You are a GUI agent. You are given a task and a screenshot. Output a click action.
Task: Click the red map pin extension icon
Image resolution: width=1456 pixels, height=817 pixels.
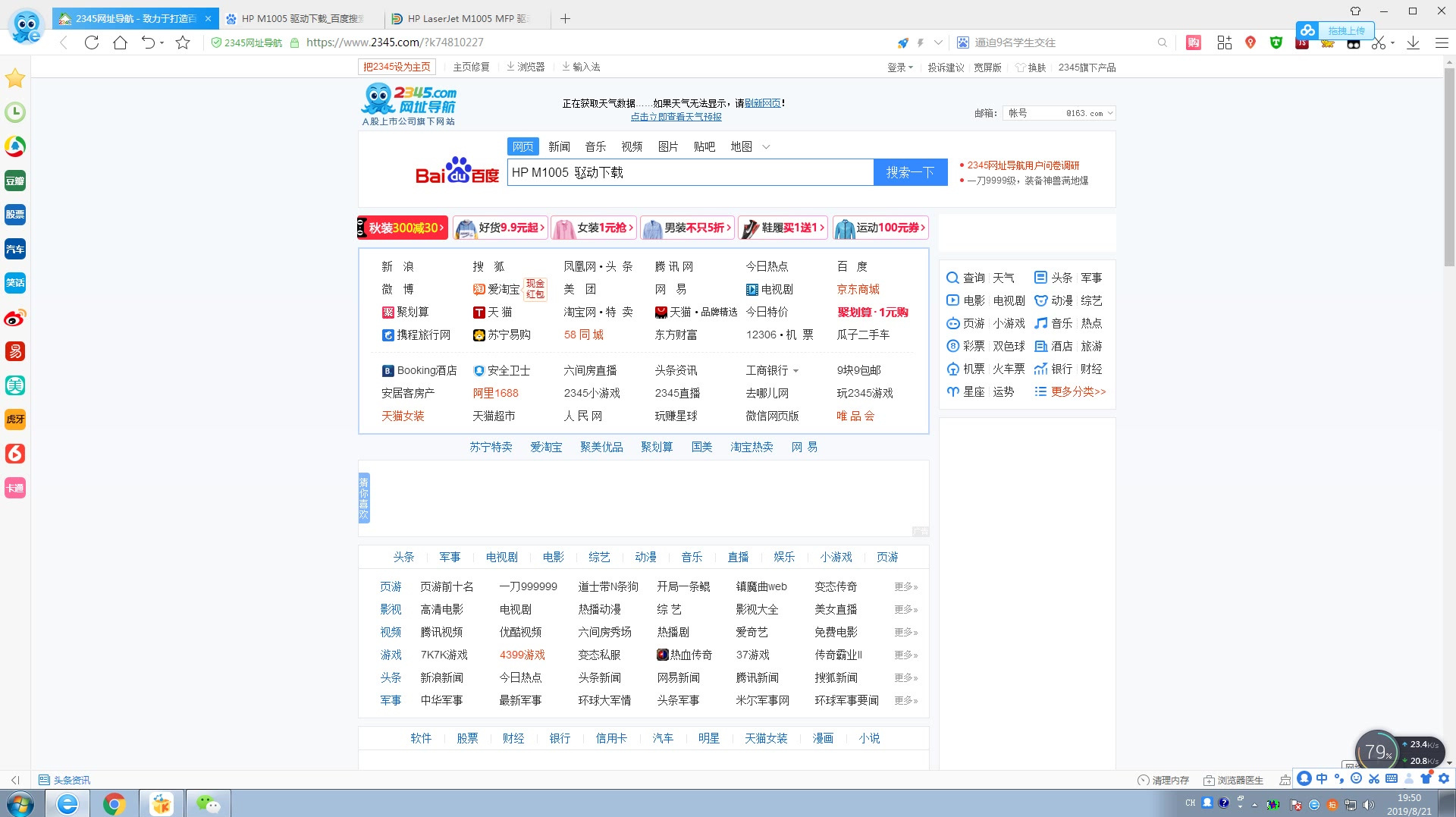(x=1250, y=42)
